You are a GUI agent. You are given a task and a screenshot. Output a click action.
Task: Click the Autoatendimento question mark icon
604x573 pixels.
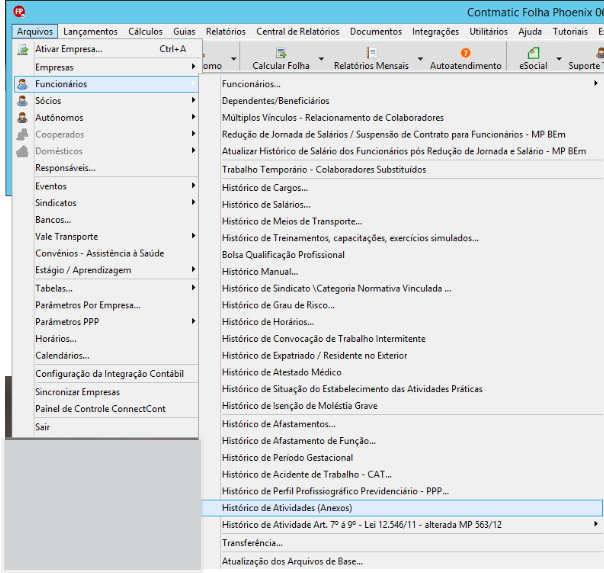pyautogui.click(x=465, y=53)
